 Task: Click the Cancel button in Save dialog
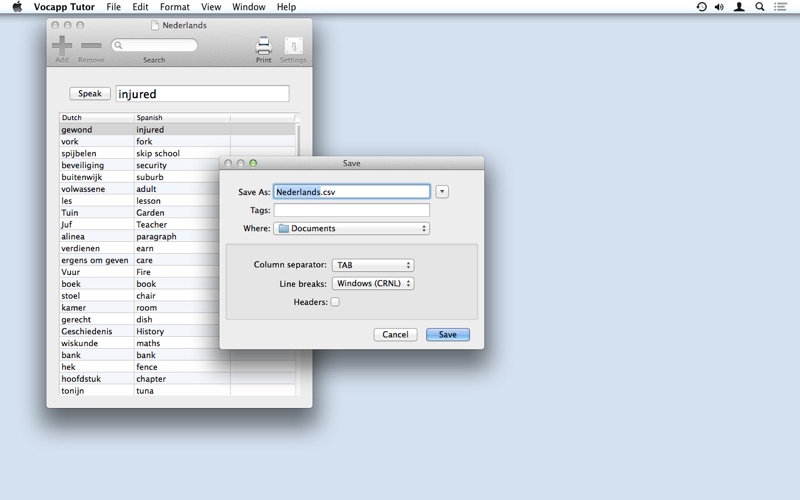pos(395,335)
